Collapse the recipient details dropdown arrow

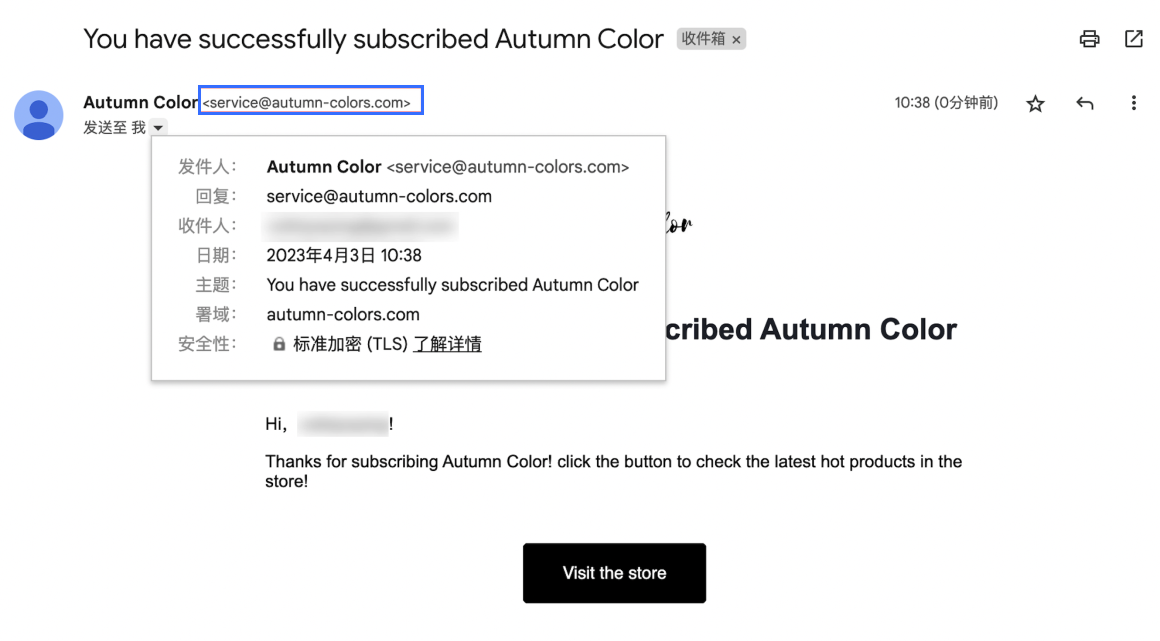click(x=158, y=128)
